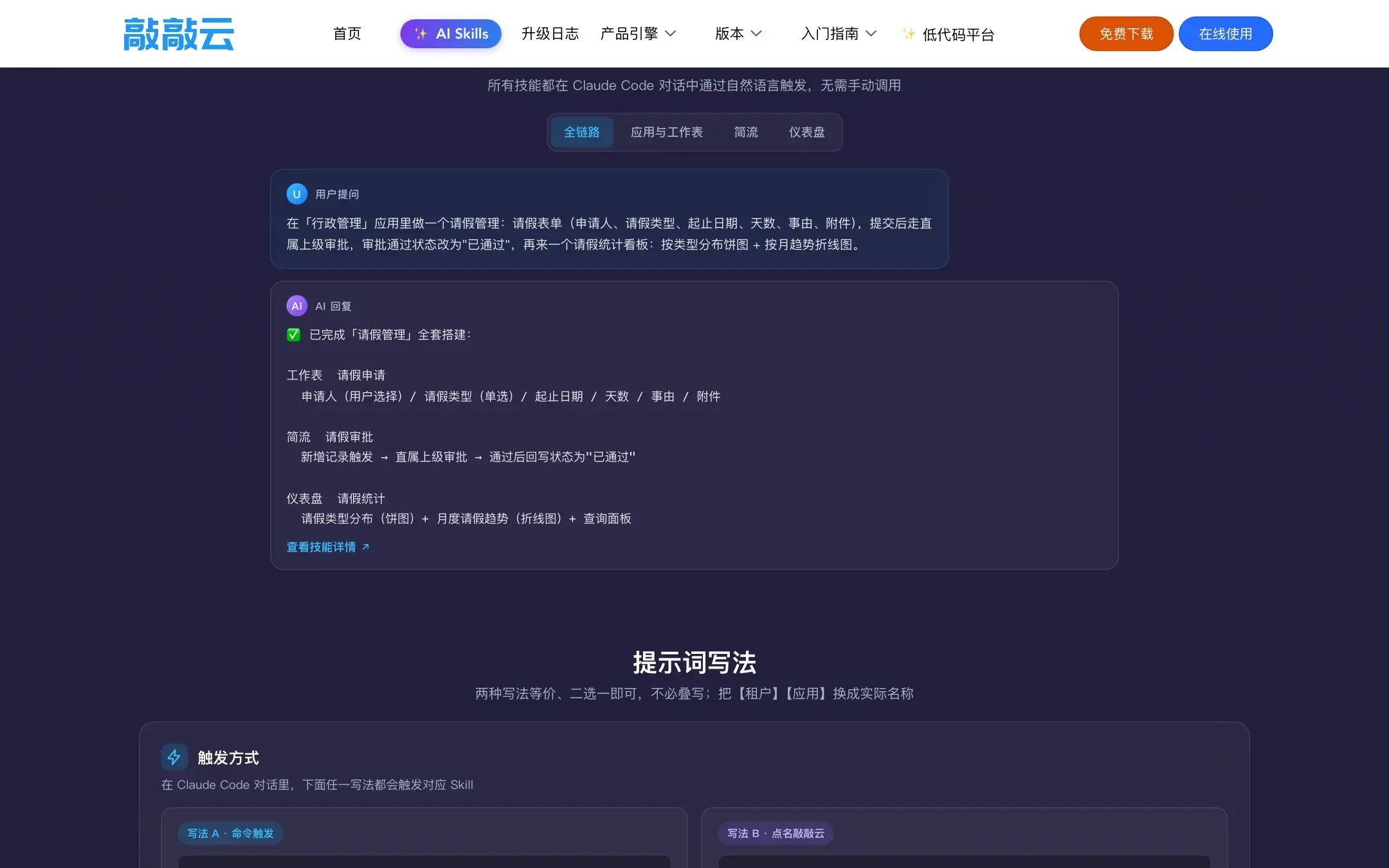Click the arrow icon next to 查看技能详情
The image size is (1389, 868).
(x=365, y=547)
